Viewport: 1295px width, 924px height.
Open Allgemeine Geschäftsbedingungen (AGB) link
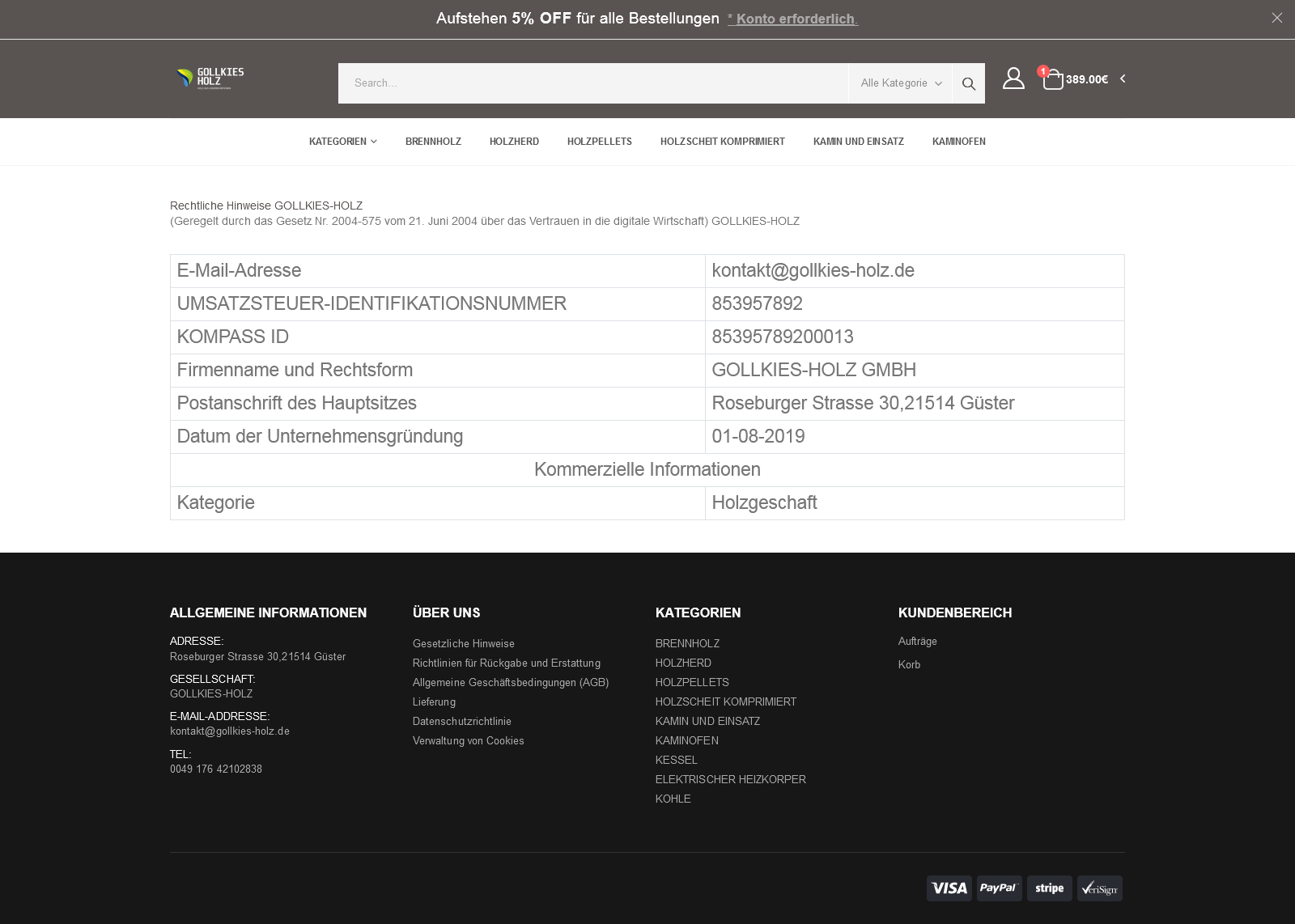coord(511,683)
